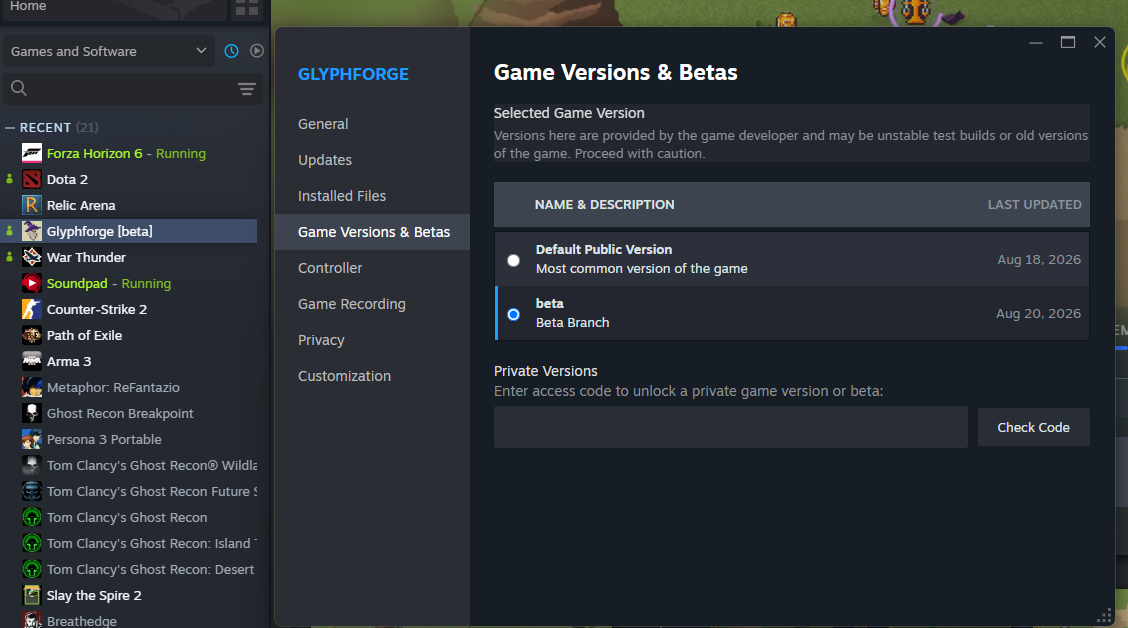Viewport: 1128px width, 628px height.
Task: Click the ready-to-play filter icon
Action: [257, 51]
